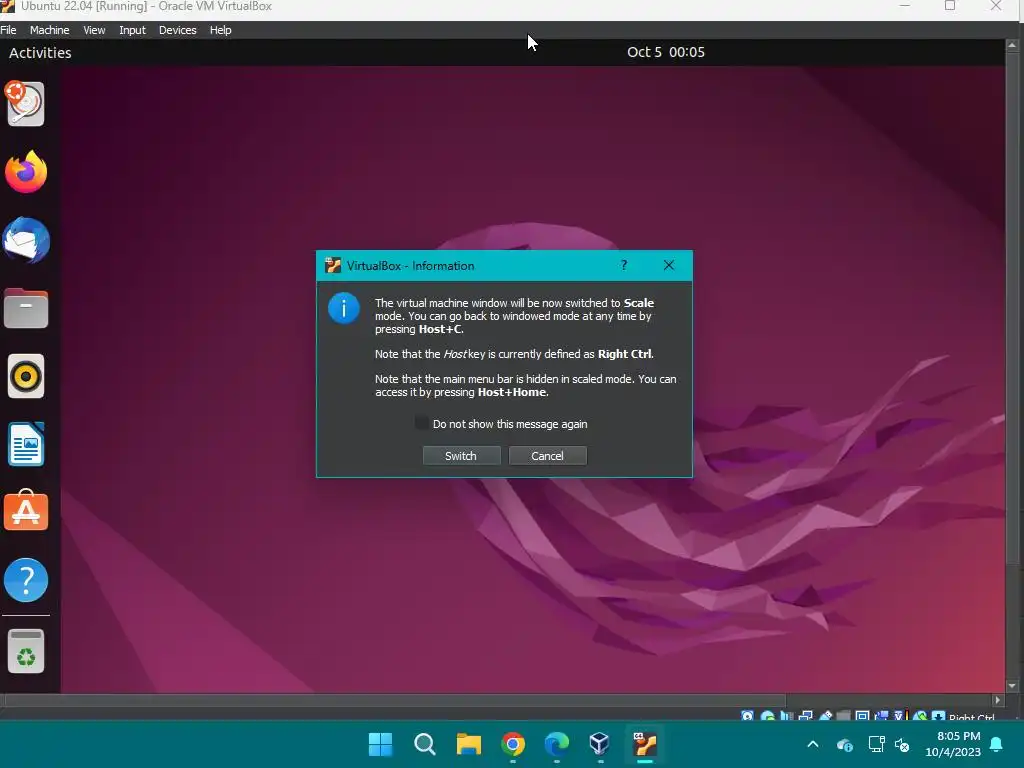Click Switch in the VirtualBox Information dialog
The height and width of the screenshot is (768, 1024).
pyautogui.click(x=461, y=456)
